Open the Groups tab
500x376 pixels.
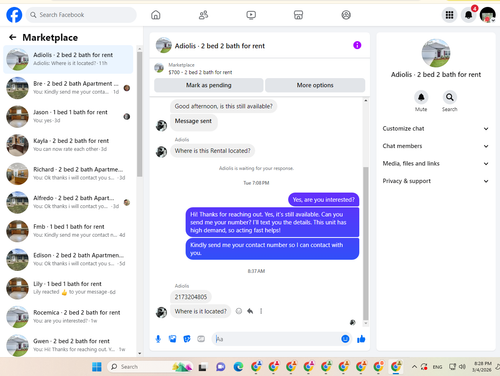pyautogui.click(x=346, y=15)
